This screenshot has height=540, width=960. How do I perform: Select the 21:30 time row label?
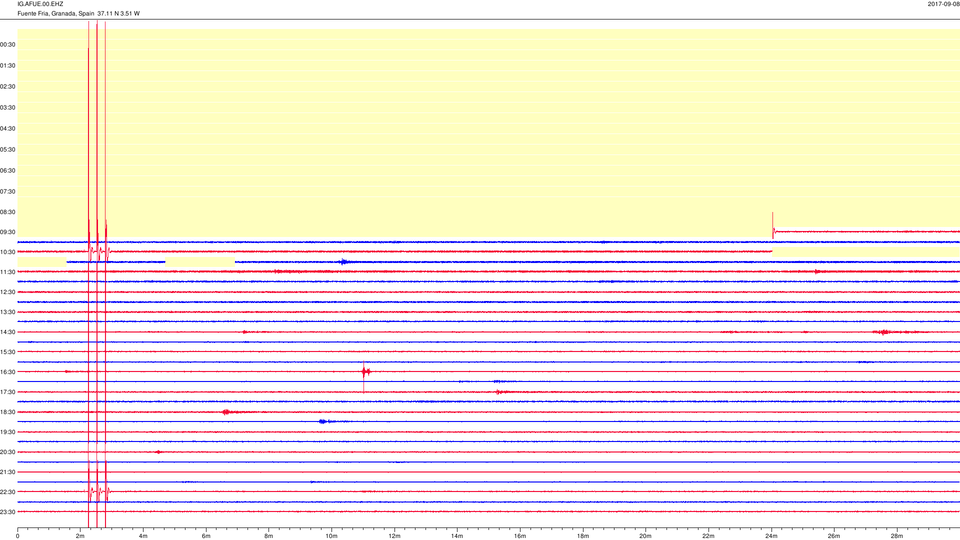click(x=8, y=472)
